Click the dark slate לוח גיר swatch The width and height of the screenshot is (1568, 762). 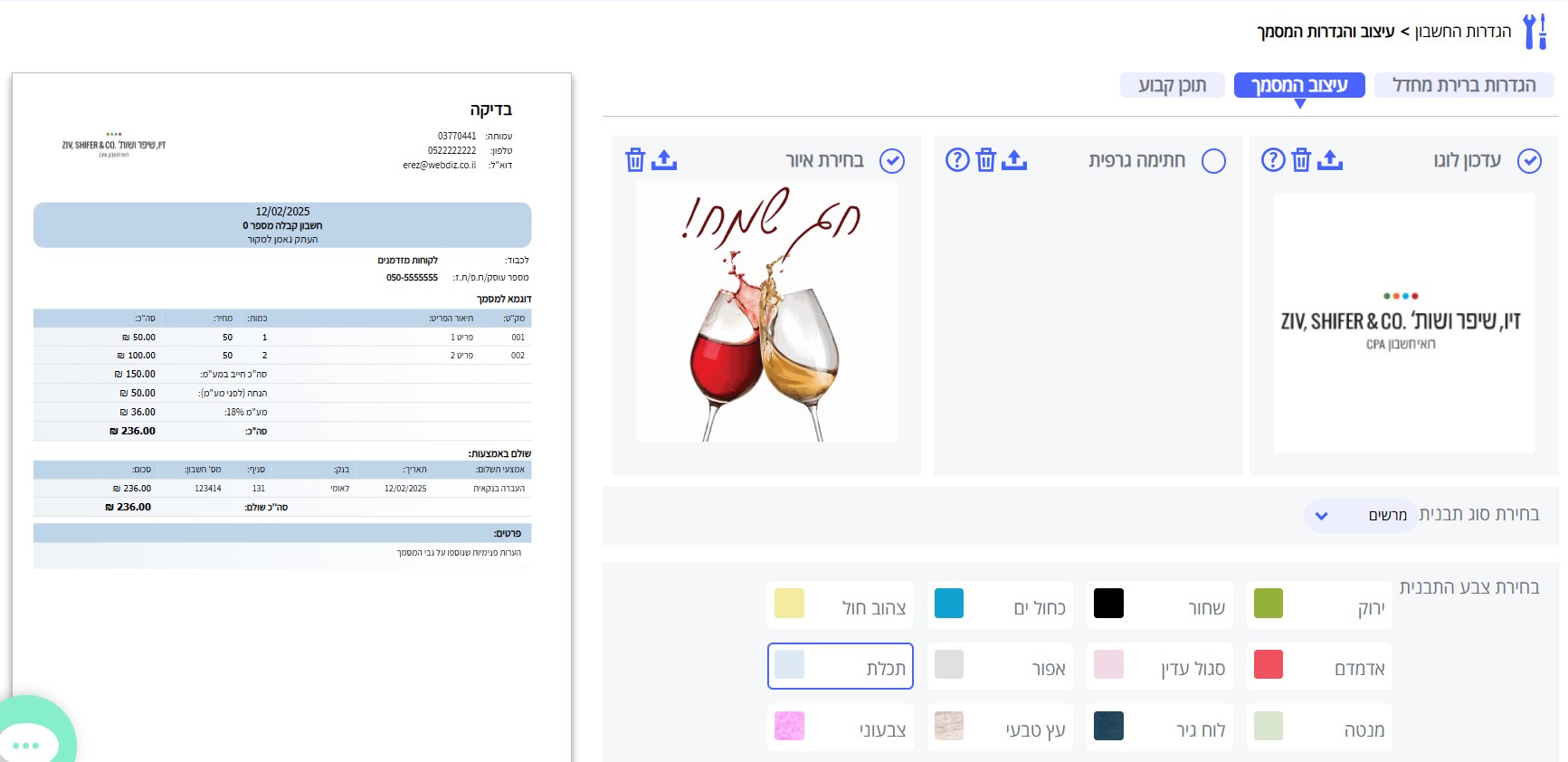(1108, 726)
